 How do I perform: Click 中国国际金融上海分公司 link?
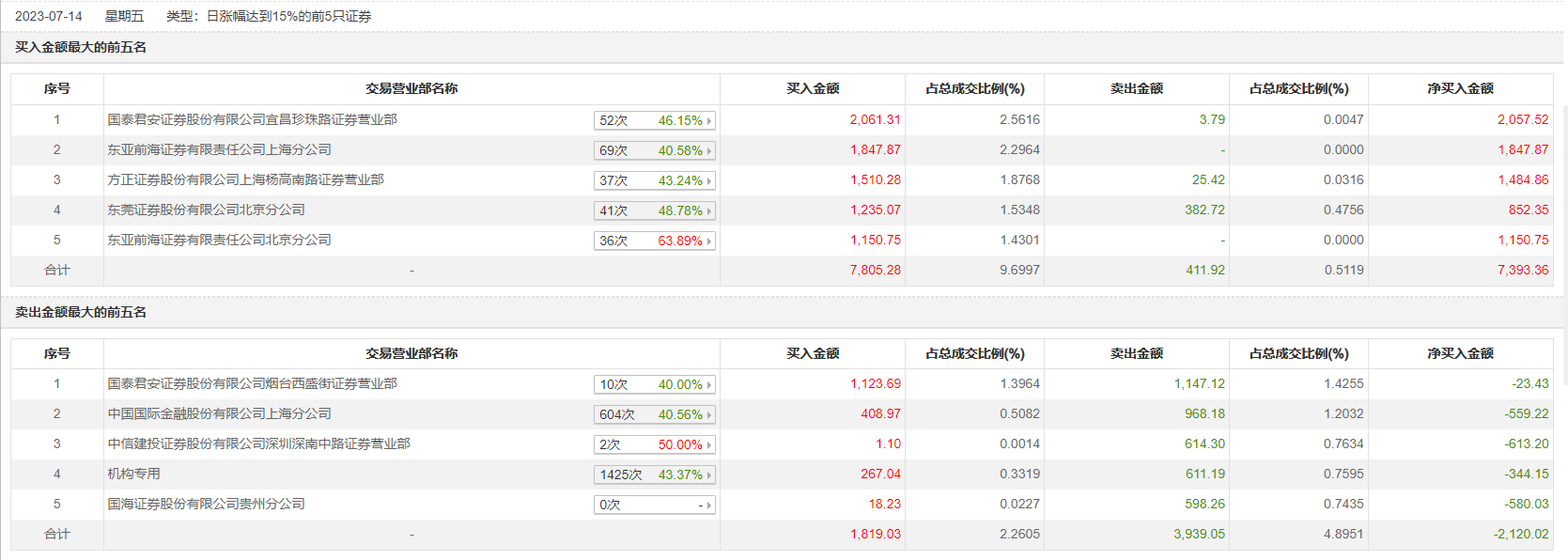219,413
